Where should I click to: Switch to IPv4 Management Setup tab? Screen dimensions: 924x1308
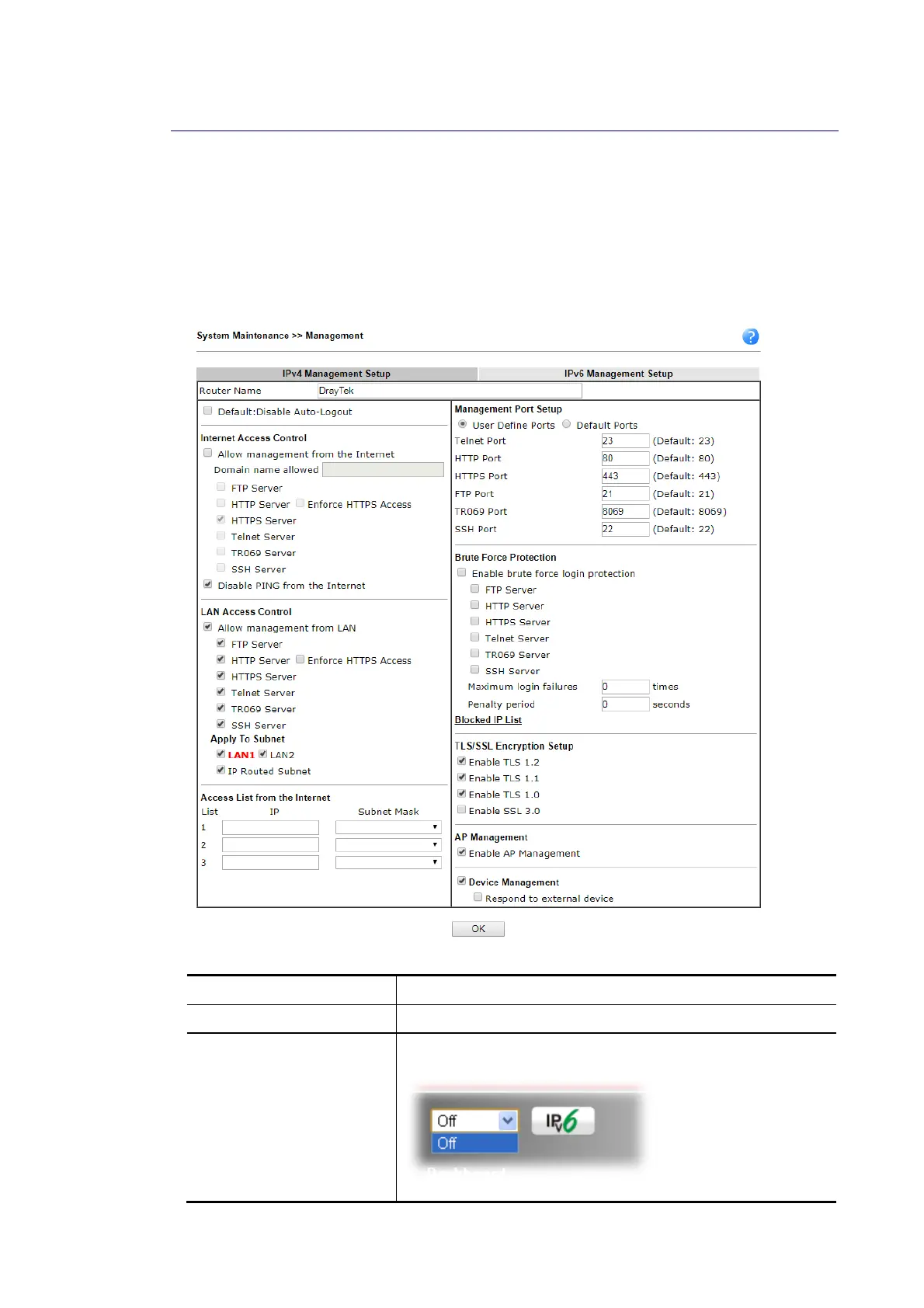[x=337, y=374]
